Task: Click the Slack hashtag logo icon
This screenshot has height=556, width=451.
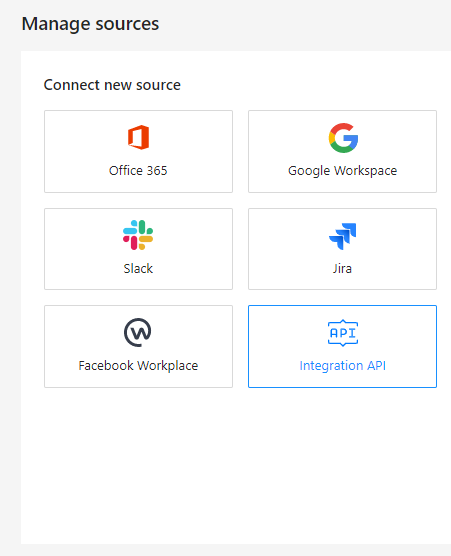Action: [138, 235]
